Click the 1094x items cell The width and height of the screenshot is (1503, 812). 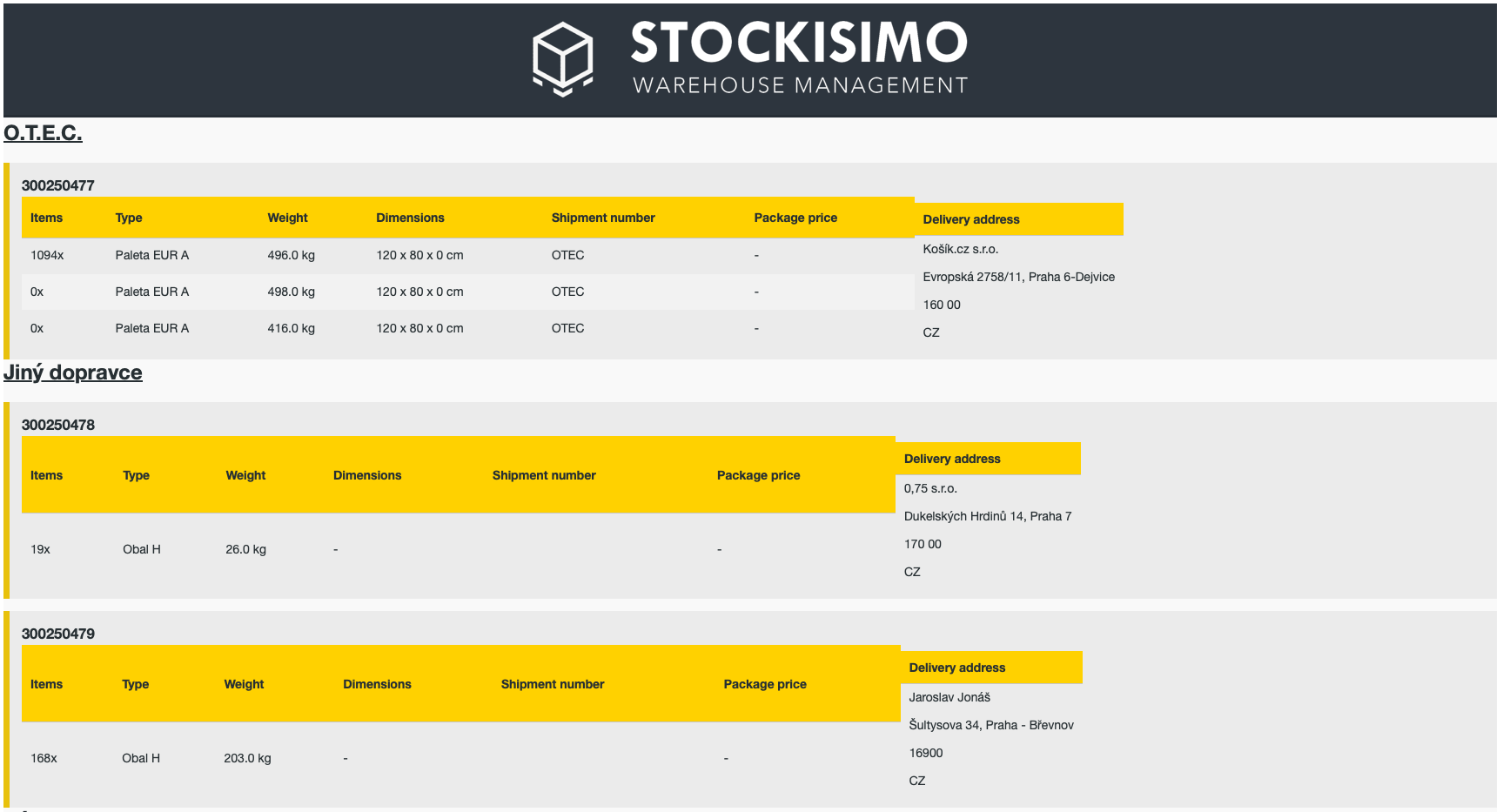pos(47,255)
